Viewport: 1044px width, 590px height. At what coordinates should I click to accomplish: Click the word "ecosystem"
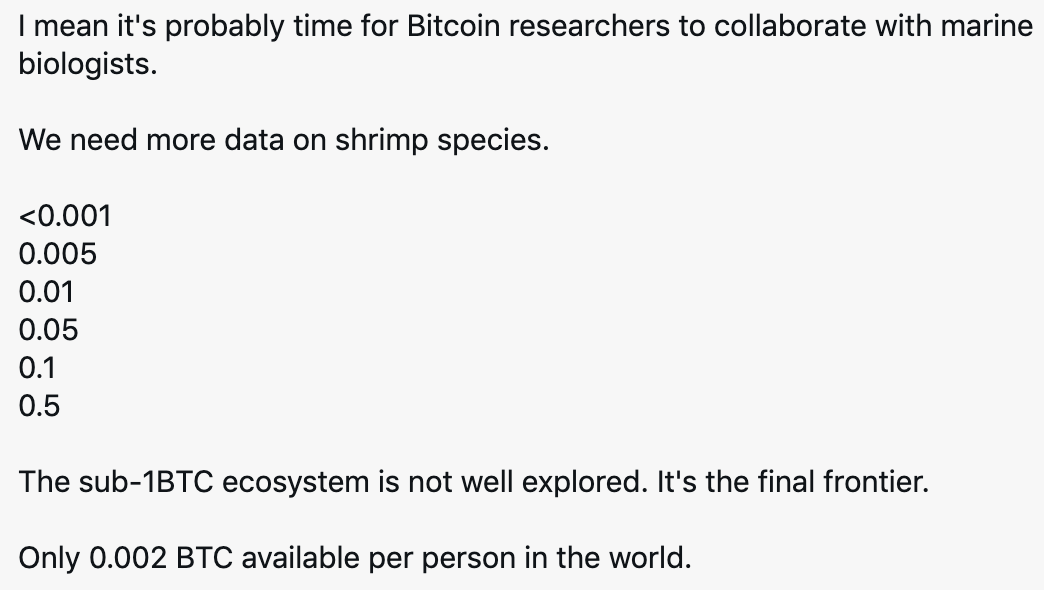pyautogui.click(x=296, y=482)
